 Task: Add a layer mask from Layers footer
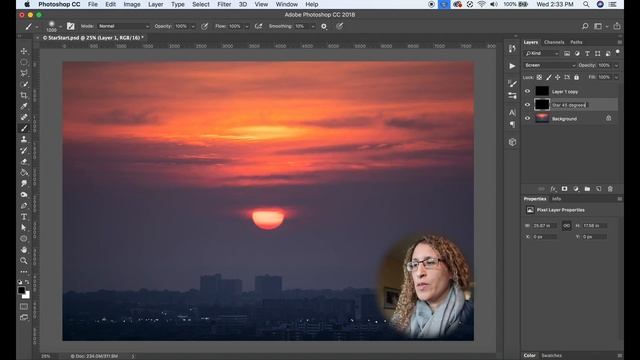pos(564,189)
